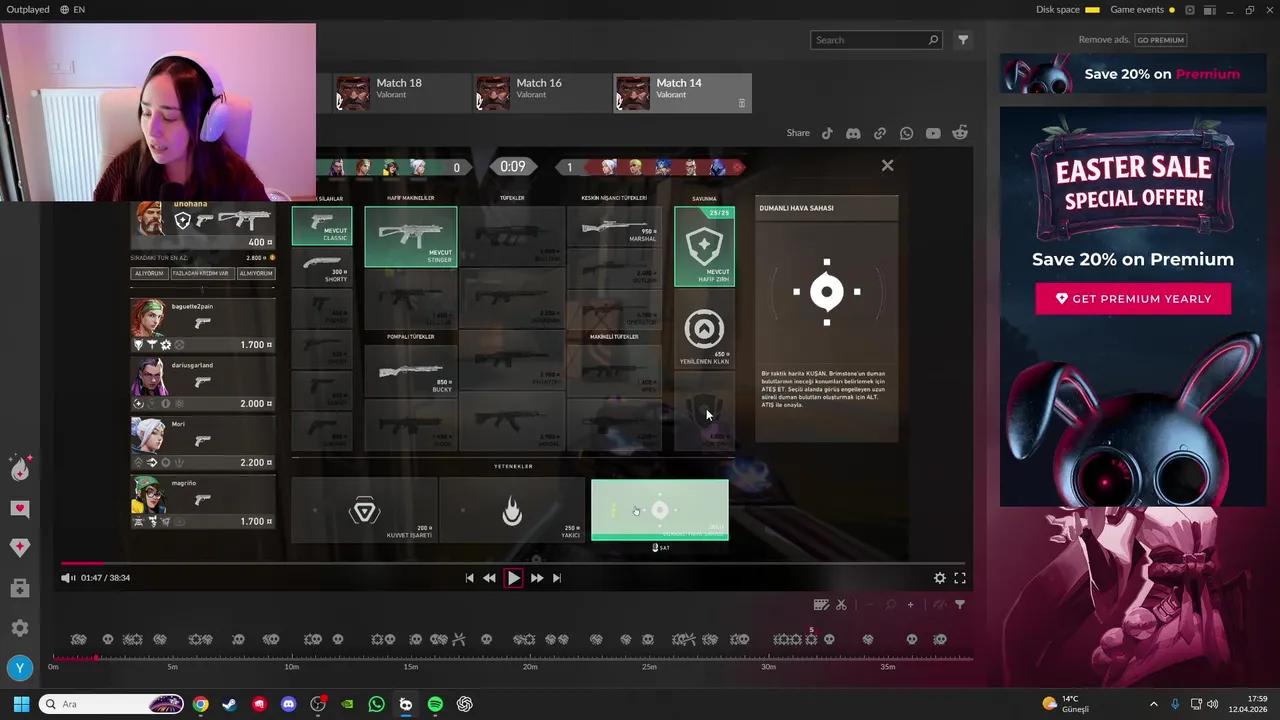
Task: Fast forward the video
Action: (537, 578)
